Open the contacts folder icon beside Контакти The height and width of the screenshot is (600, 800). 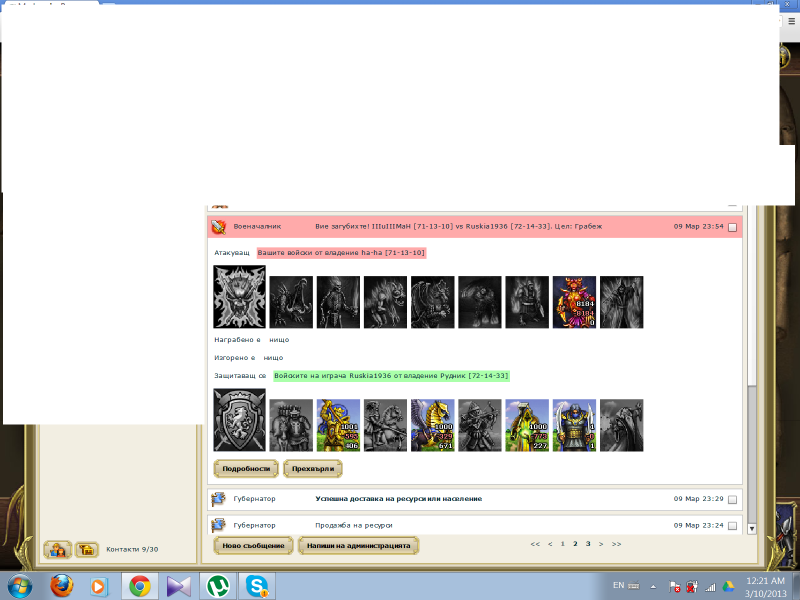point(87,549)
